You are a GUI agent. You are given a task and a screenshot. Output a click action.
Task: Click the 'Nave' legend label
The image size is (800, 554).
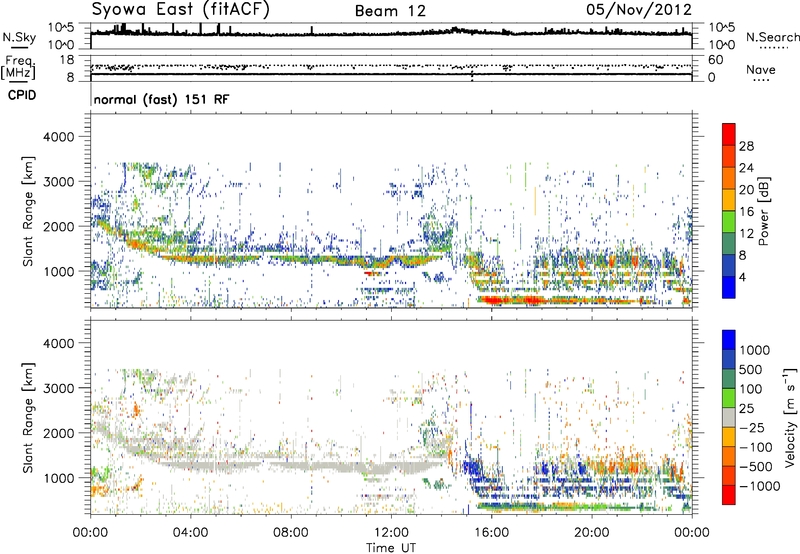point(761,69)
